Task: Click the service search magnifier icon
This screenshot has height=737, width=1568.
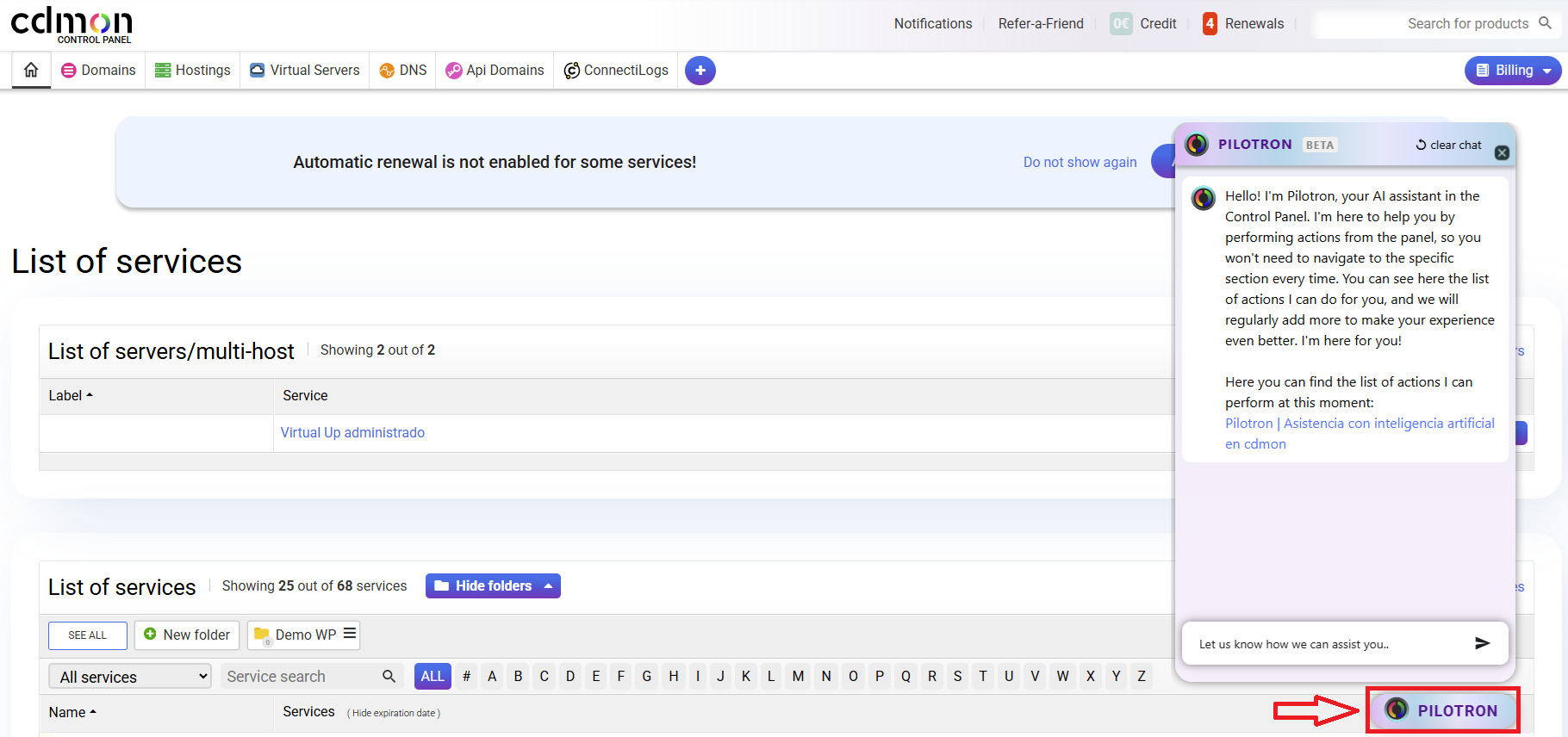Action: click(x=389, y=677)
